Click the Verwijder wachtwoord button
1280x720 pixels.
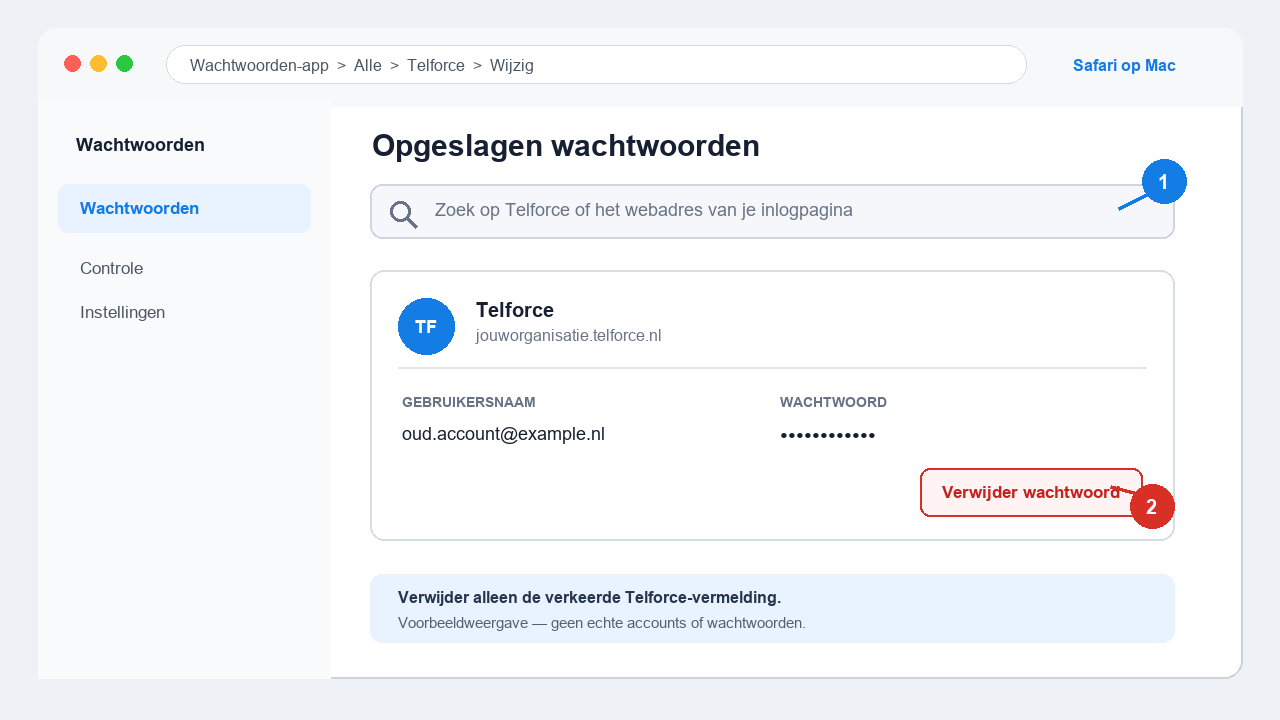(1031, 492)
